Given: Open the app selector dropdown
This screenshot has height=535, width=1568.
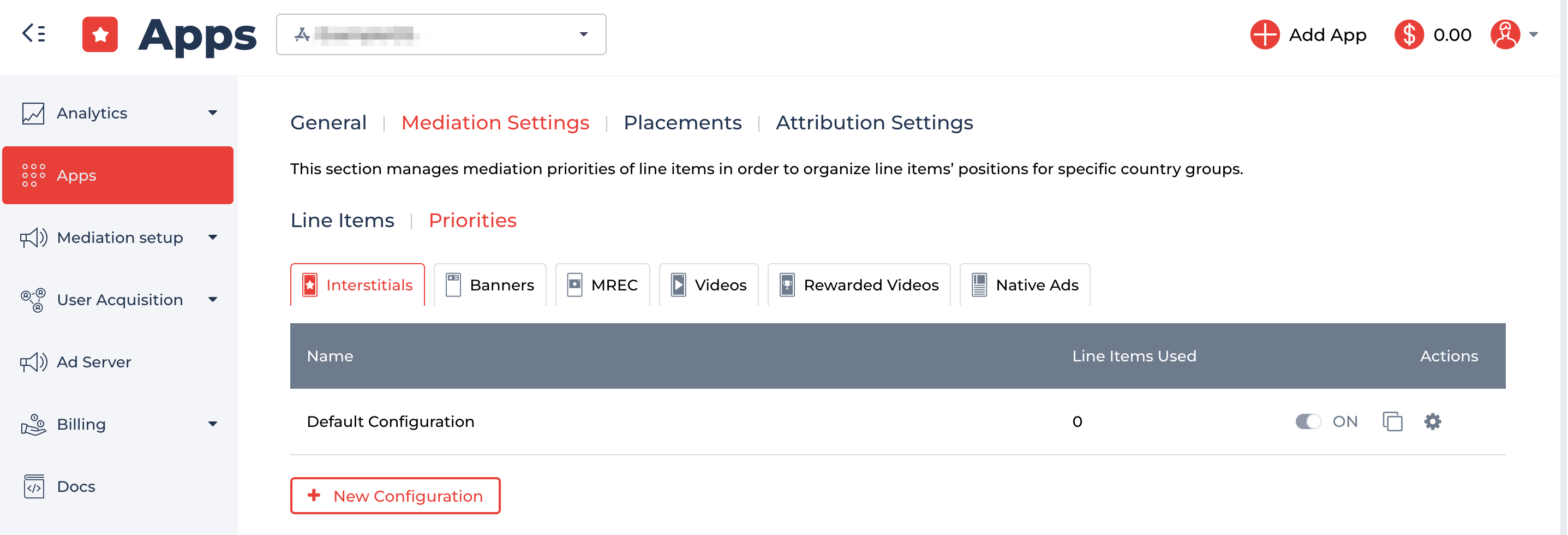Looking at the screenshot, I should click(x=441, y=35).
